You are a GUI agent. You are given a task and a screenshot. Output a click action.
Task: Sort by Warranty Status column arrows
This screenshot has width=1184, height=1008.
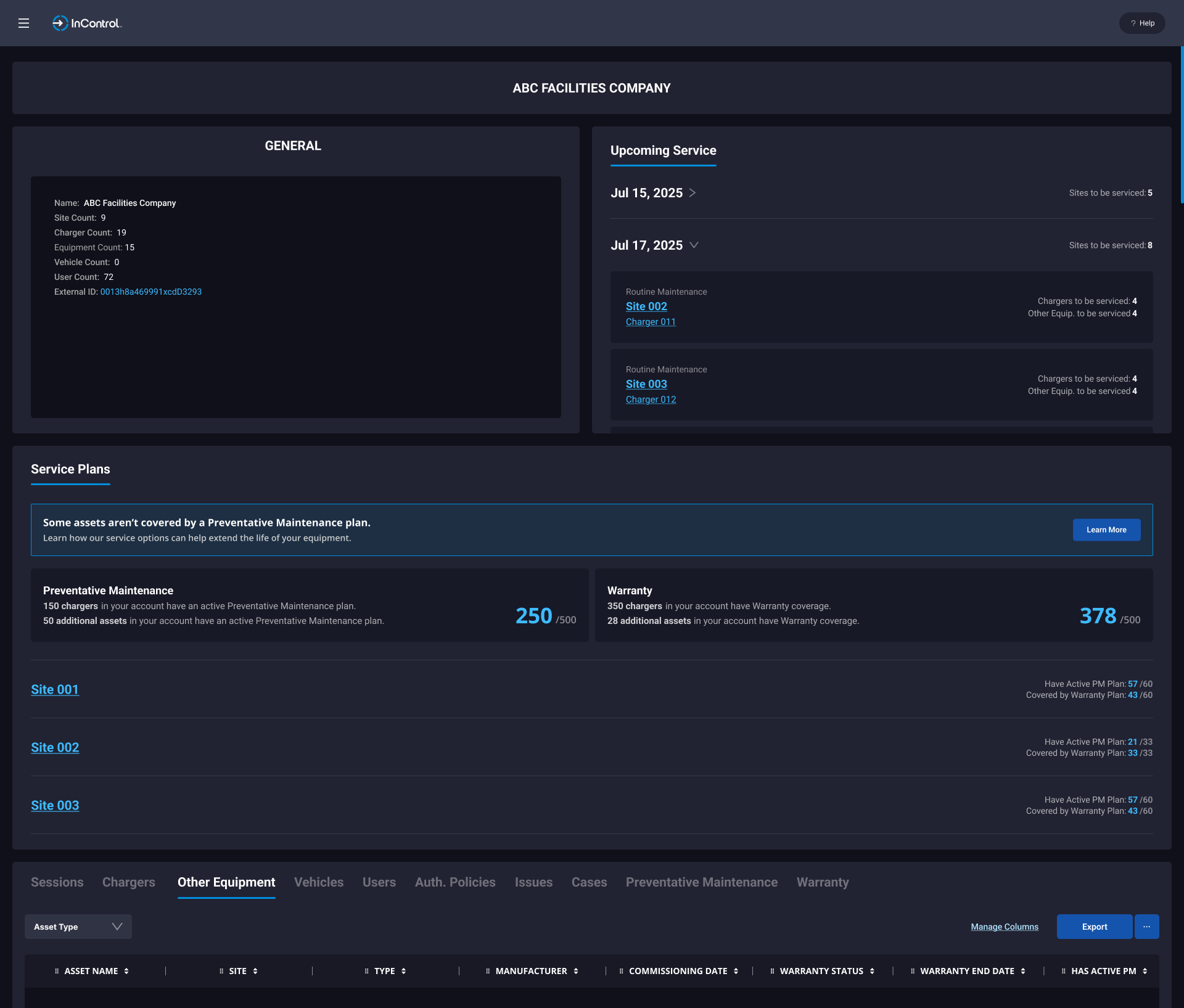tap(872, 971)
